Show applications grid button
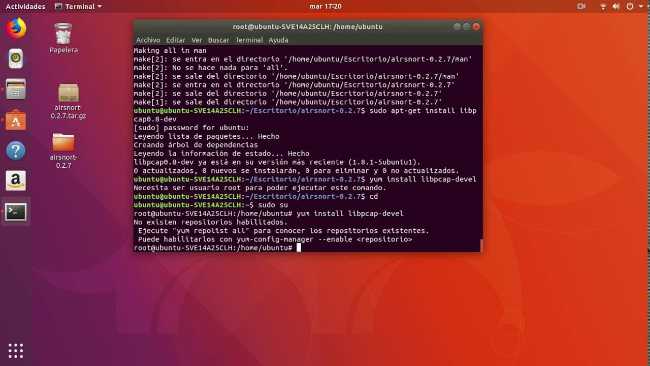 pyautogui.click(x=16, y=351)
